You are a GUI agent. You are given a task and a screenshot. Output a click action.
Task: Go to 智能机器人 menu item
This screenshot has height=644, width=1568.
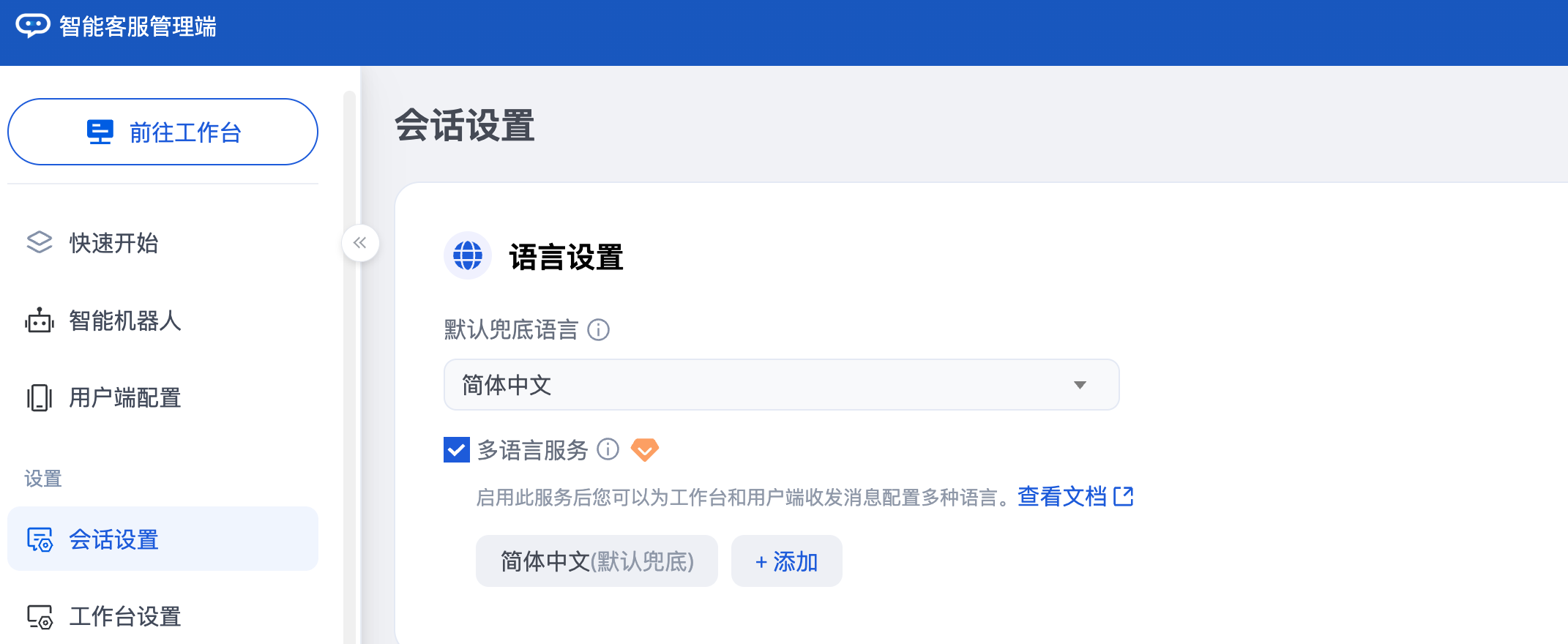[124, 321]
